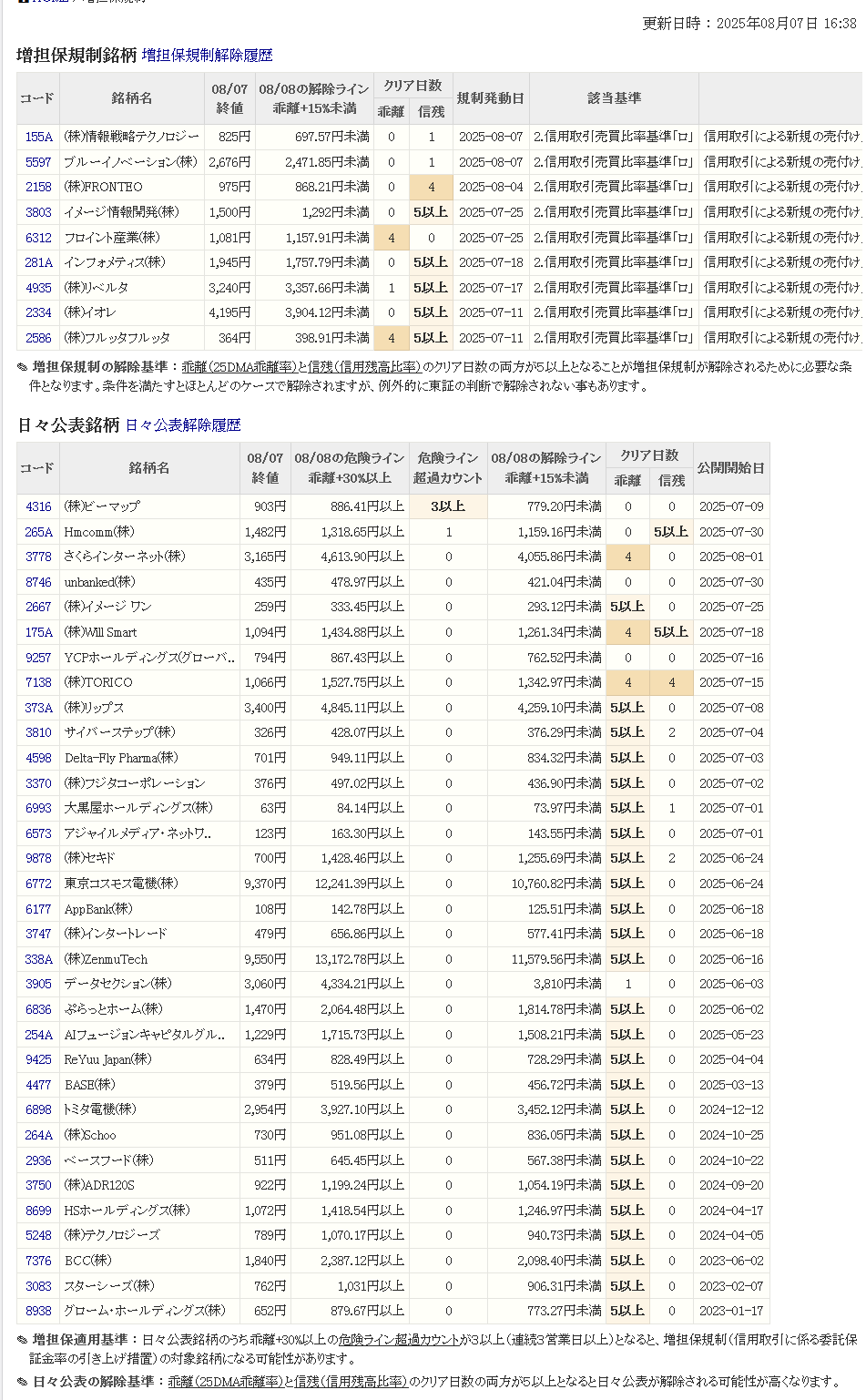Click code 3747 インタートレード link
866x1400 pixels.
pyautogui.click(x=38, y=934)
